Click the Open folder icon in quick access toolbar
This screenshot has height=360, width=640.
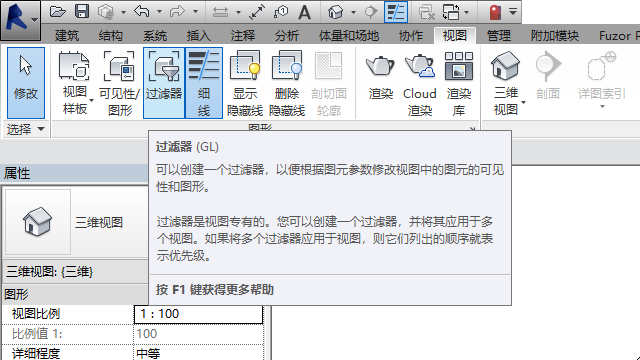[x=58, y=12]
